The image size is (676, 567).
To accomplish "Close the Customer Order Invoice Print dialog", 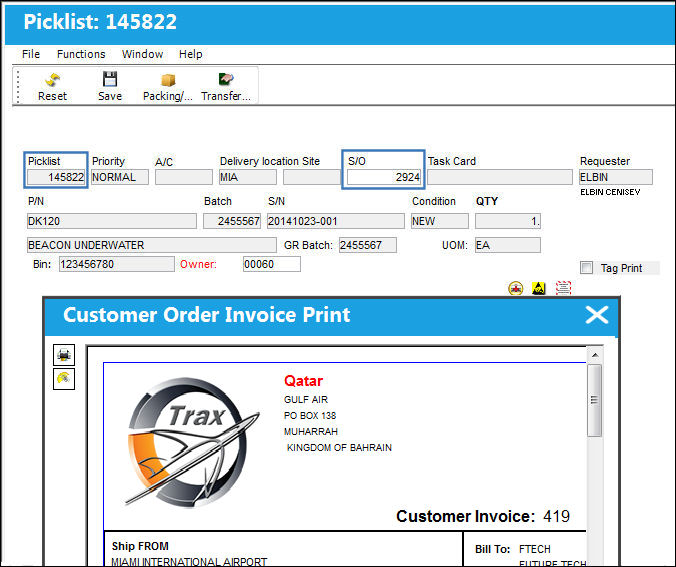I will coord(597,315).
